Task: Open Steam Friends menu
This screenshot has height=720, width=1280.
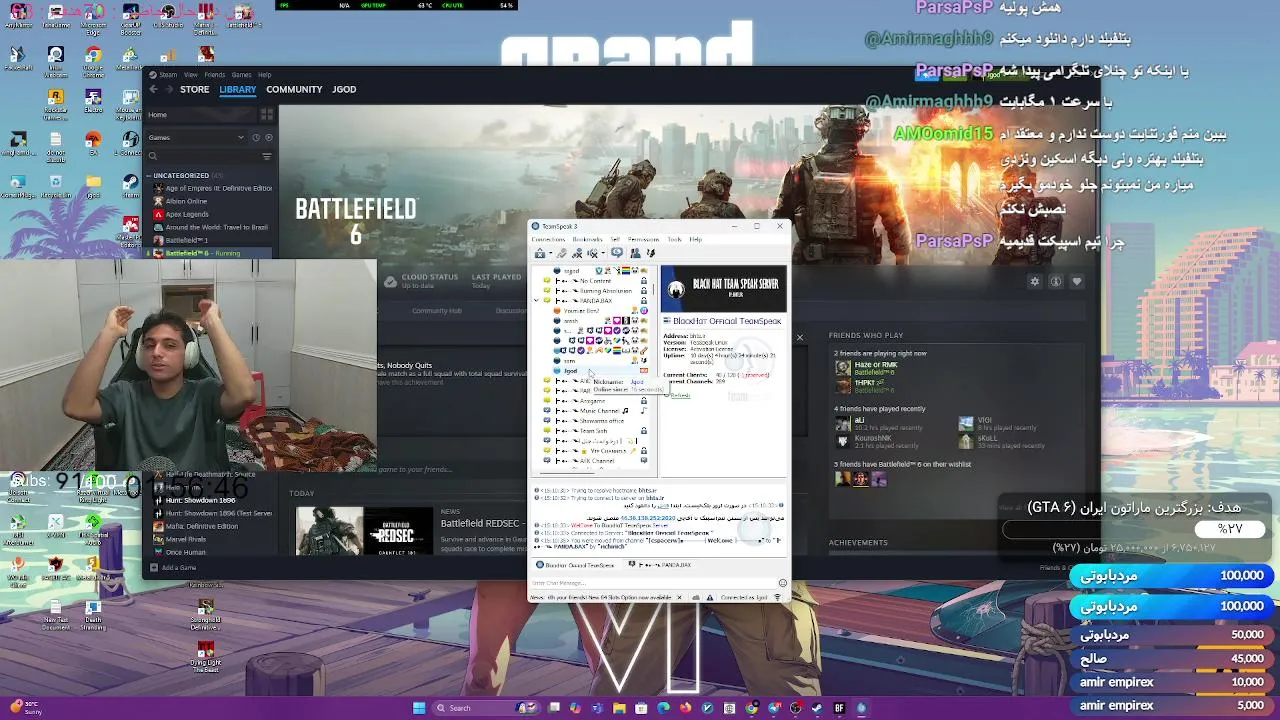Action: click(214, 75)
